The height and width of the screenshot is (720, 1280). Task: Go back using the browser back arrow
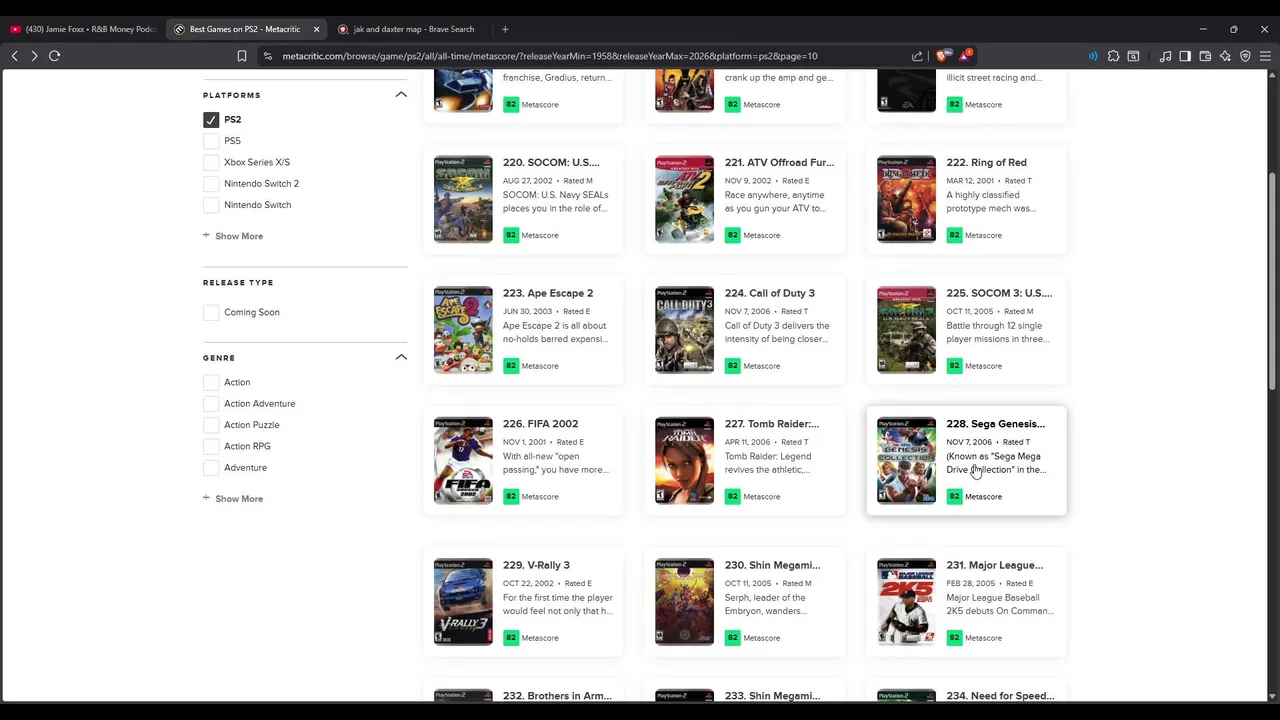[15, 56]
